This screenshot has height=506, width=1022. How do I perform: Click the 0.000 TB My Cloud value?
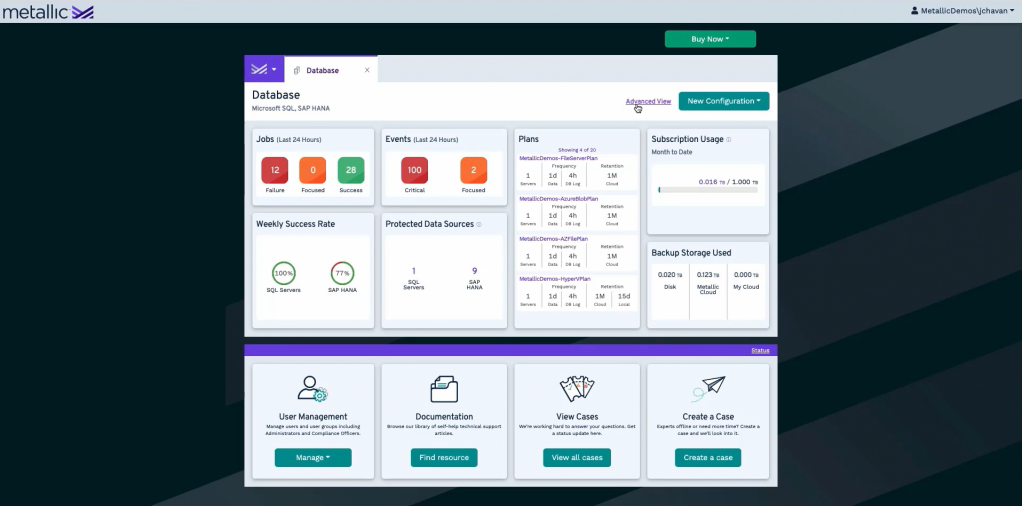746,275
